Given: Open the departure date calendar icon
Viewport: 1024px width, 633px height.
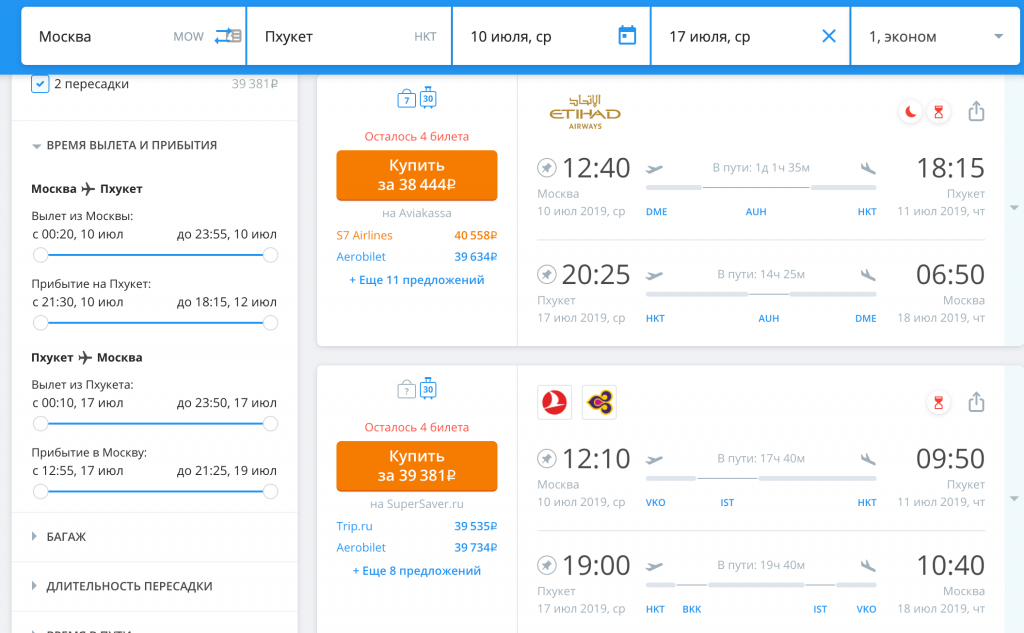Looking at the screenshot, I should tap(627, 36).
